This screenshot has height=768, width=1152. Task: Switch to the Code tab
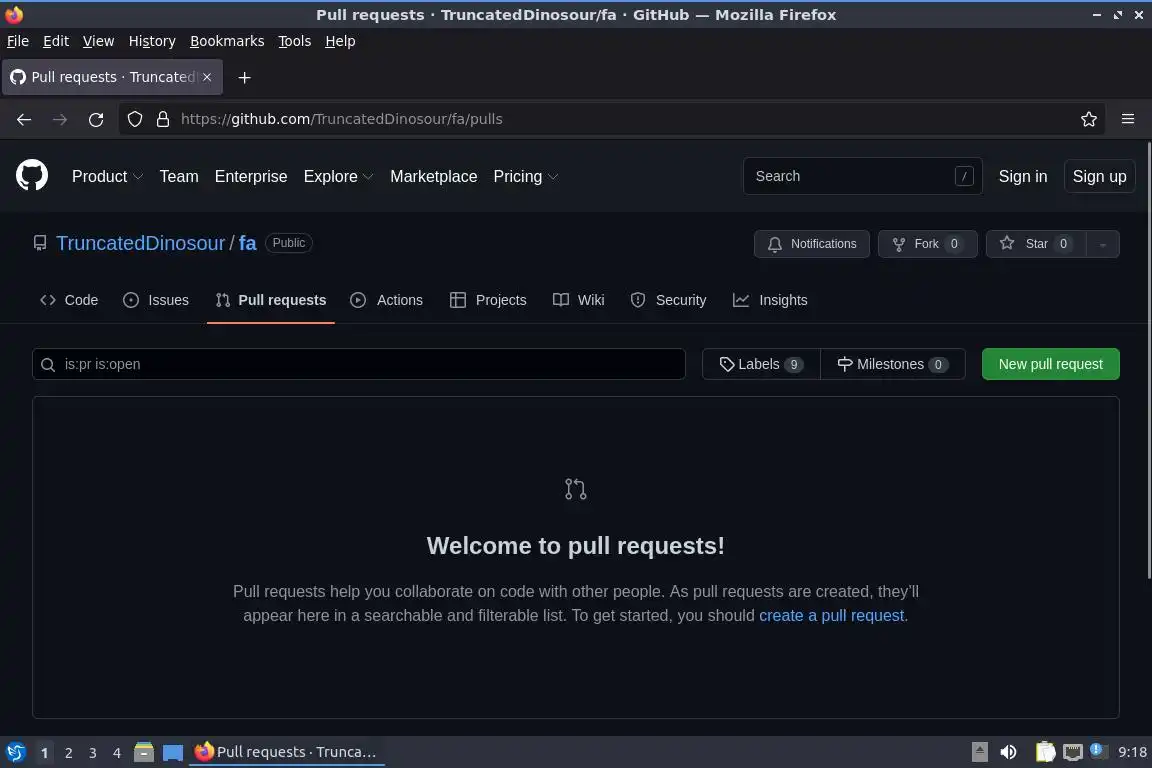pos(69,300)
